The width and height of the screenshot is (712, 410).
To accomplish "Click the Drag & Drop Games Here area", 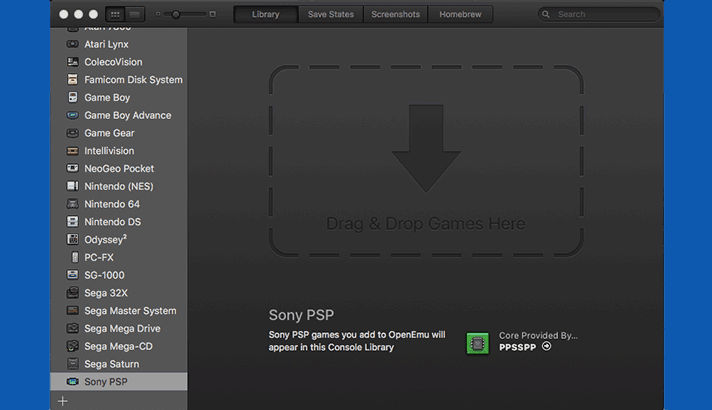I will point(426,161).
